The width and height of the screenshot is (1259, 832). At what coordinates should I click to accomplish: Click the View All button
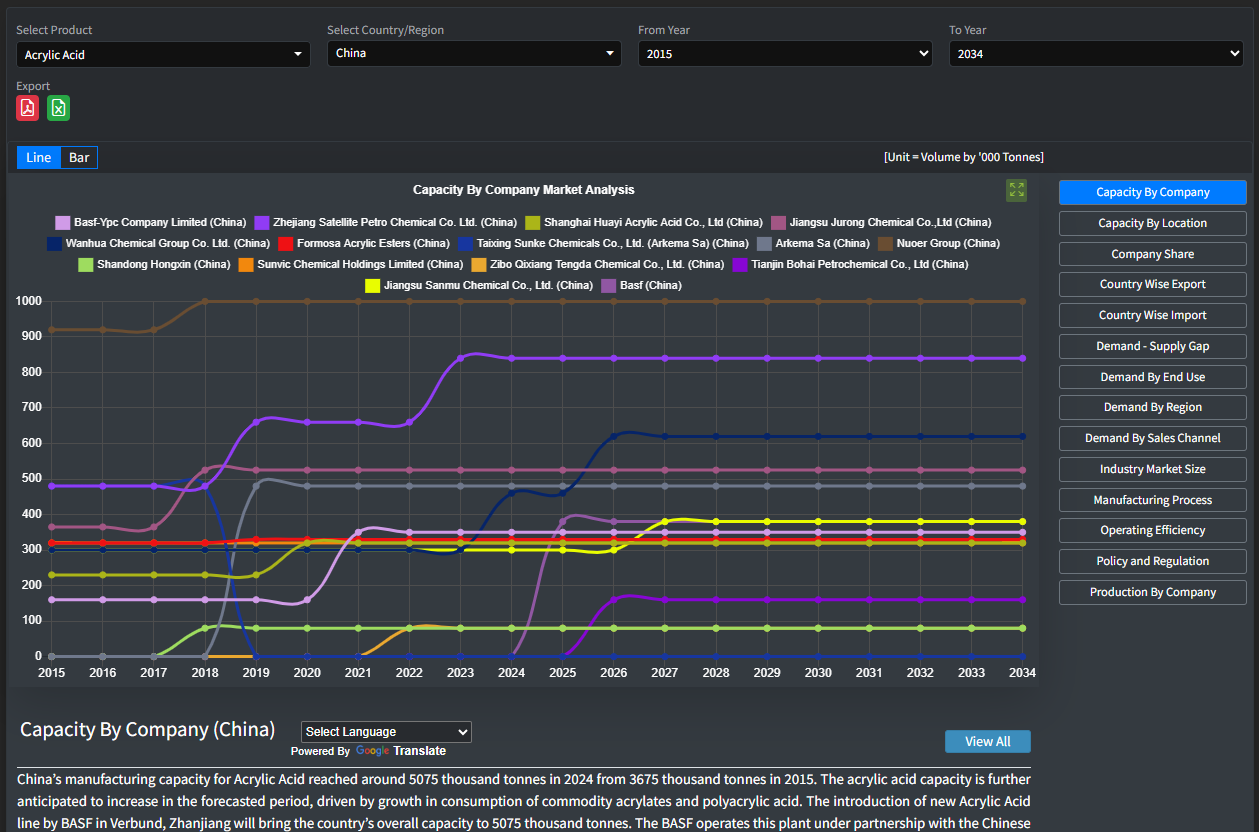(x=988, y=741)
